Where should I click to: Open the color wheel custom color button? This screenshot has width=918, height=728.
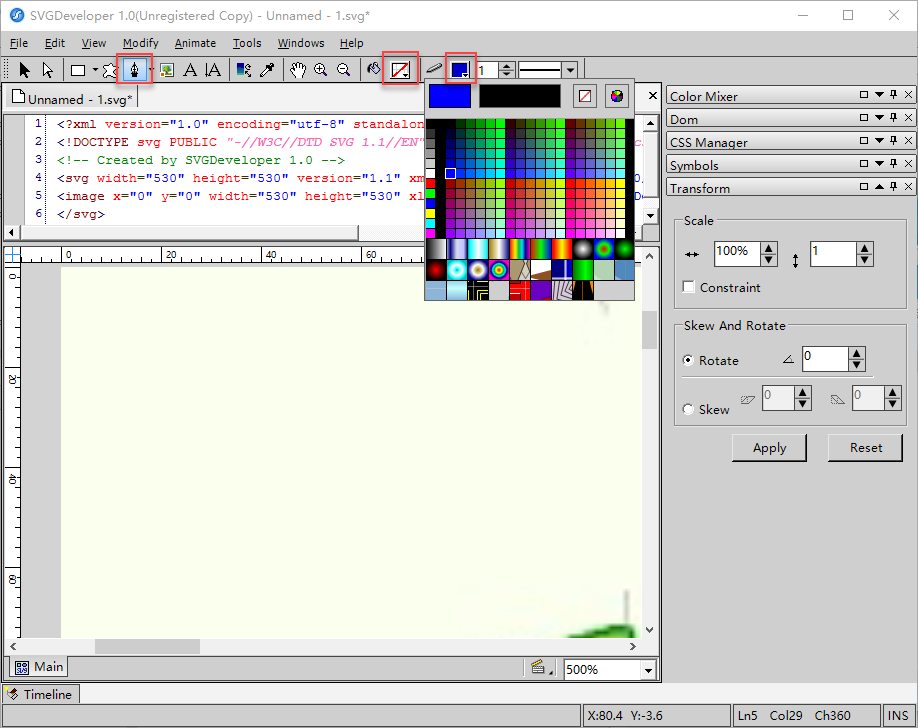pos(616,96)
